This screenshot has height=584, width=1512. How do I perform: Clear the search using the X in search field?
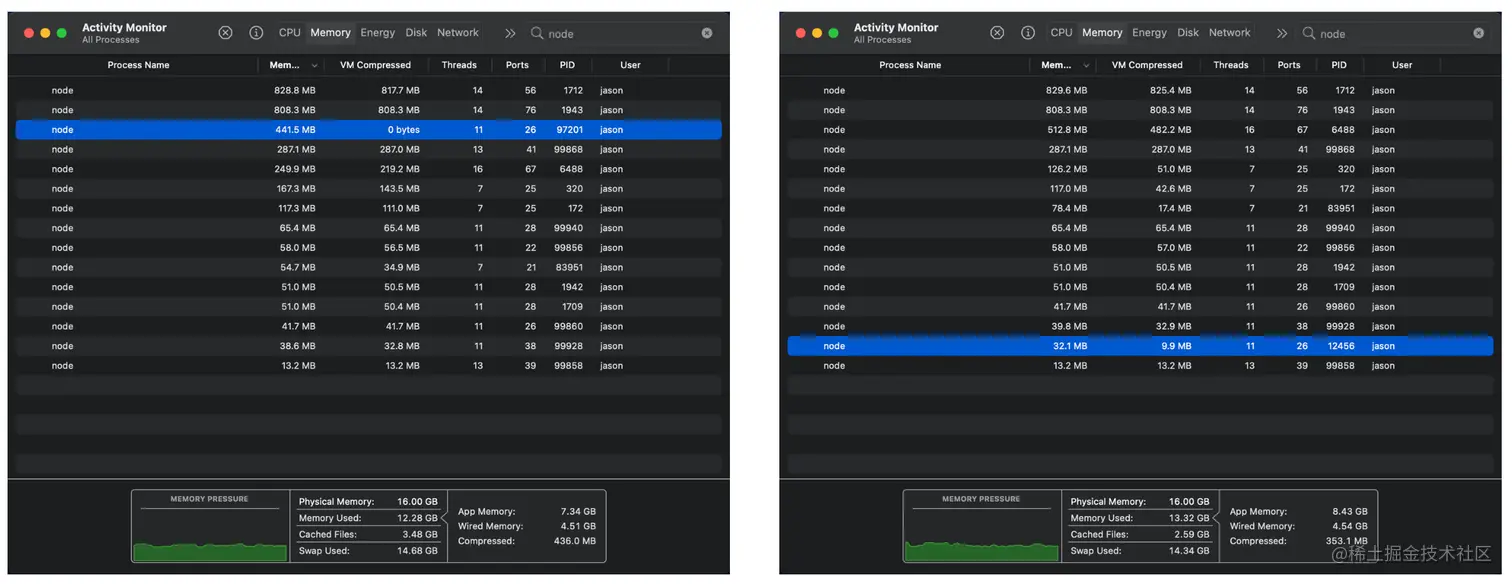point(707,33)
